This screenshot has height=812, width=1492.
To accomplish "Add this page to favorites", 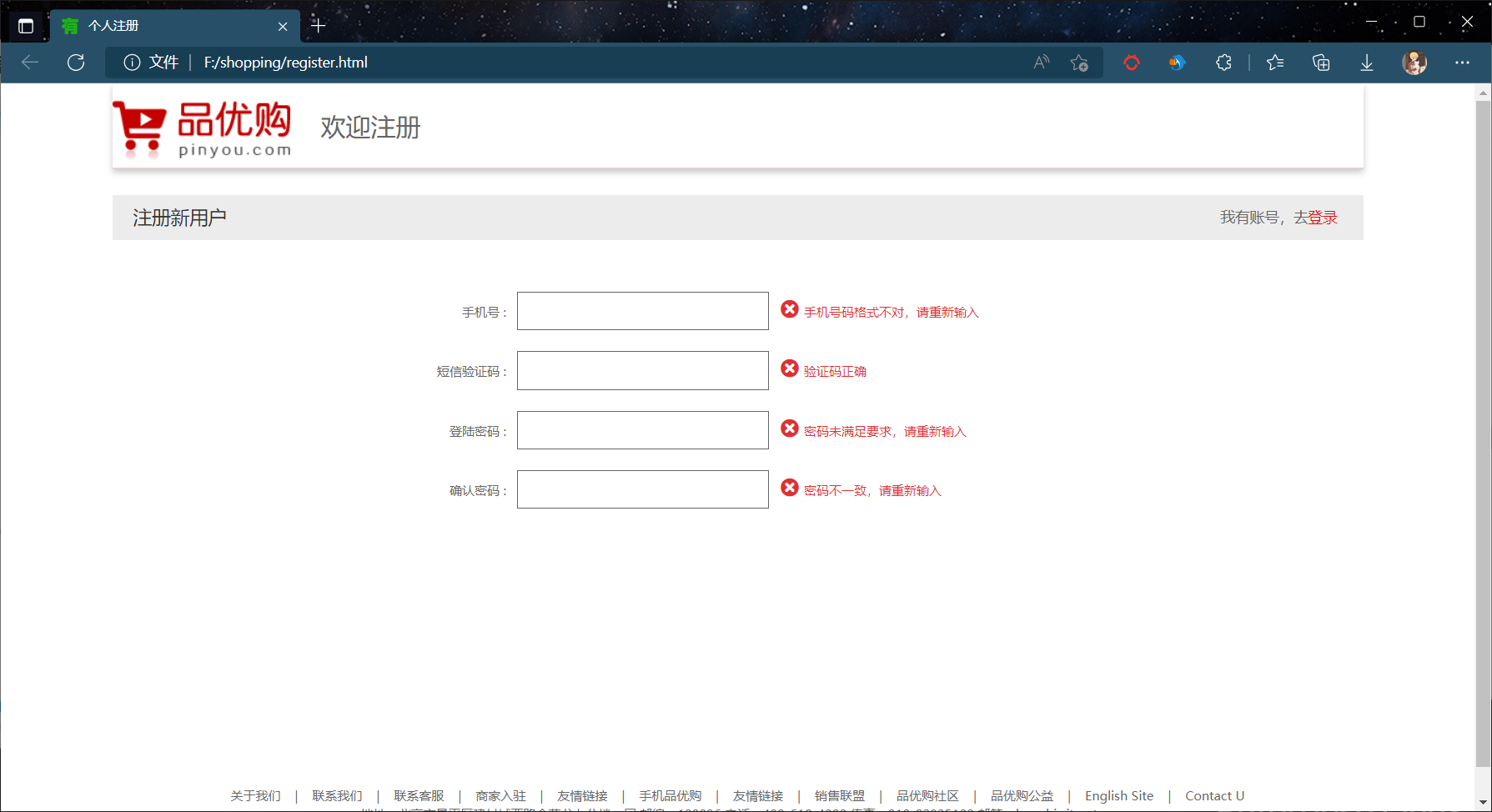I will click(1079, 63).
